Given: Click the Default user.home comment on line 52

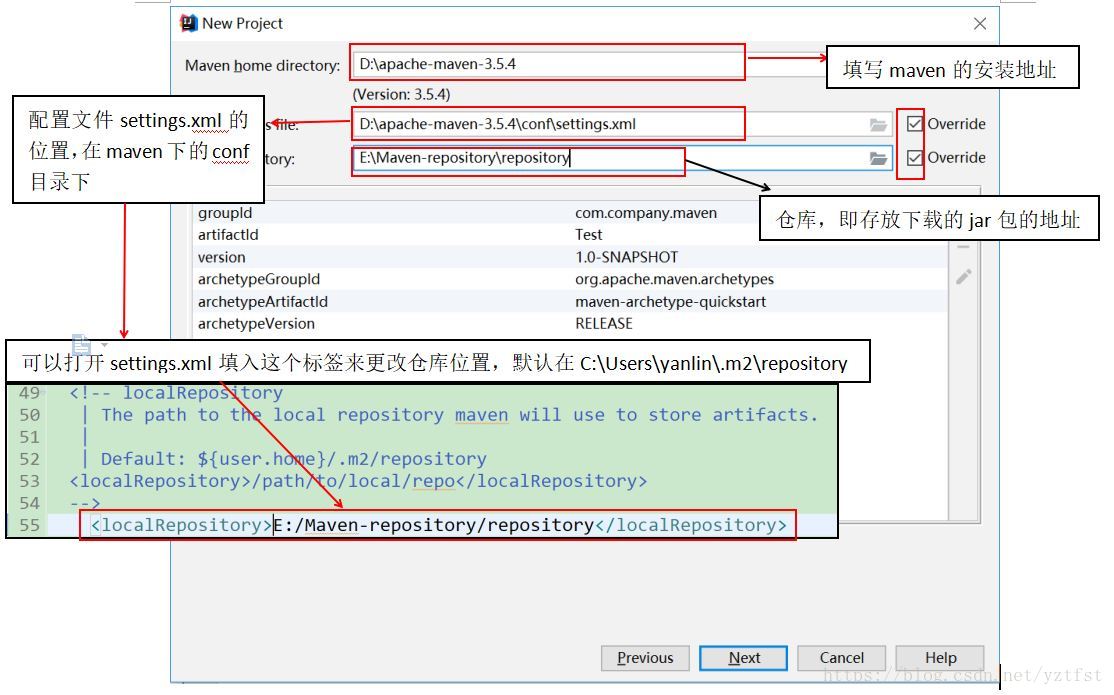Looking at the screenshot, I should (293, 459).
